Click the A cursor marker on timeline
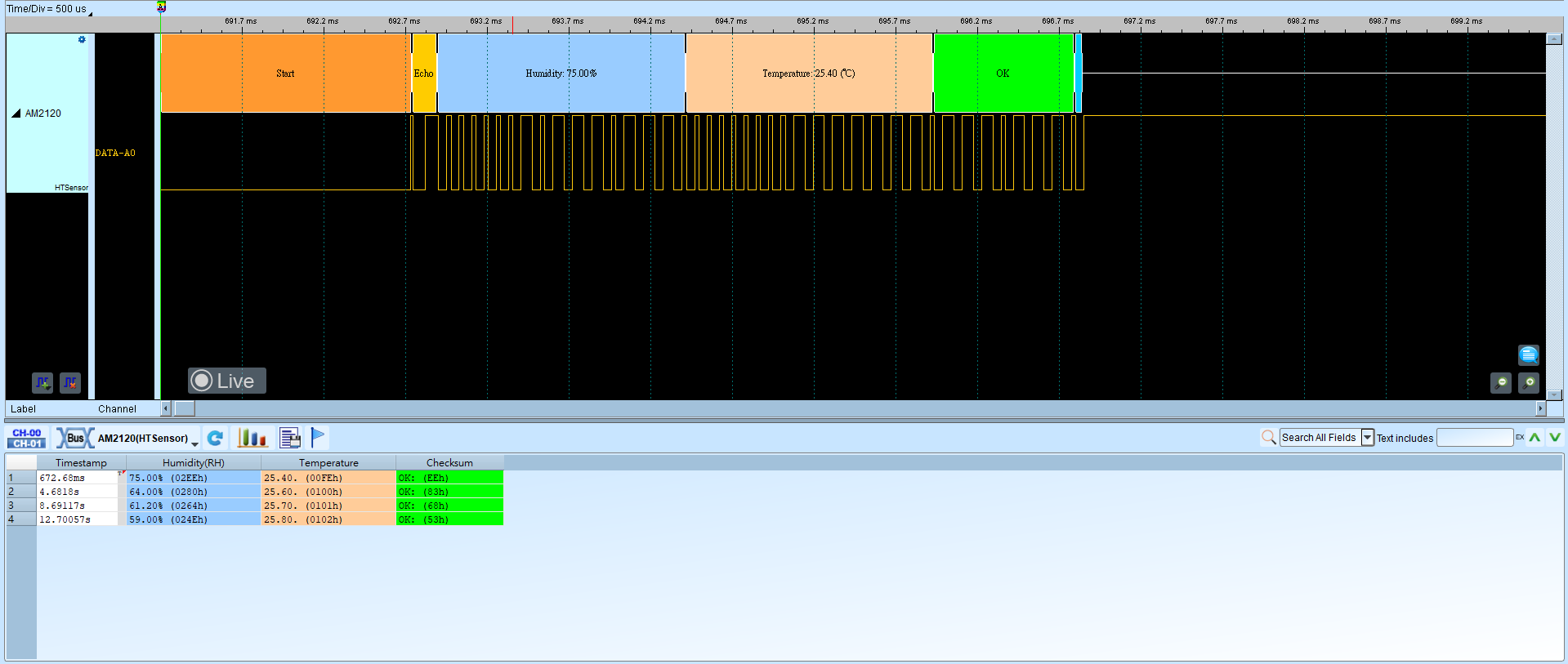Screen dimensions: 1568x664 (161, 7)
